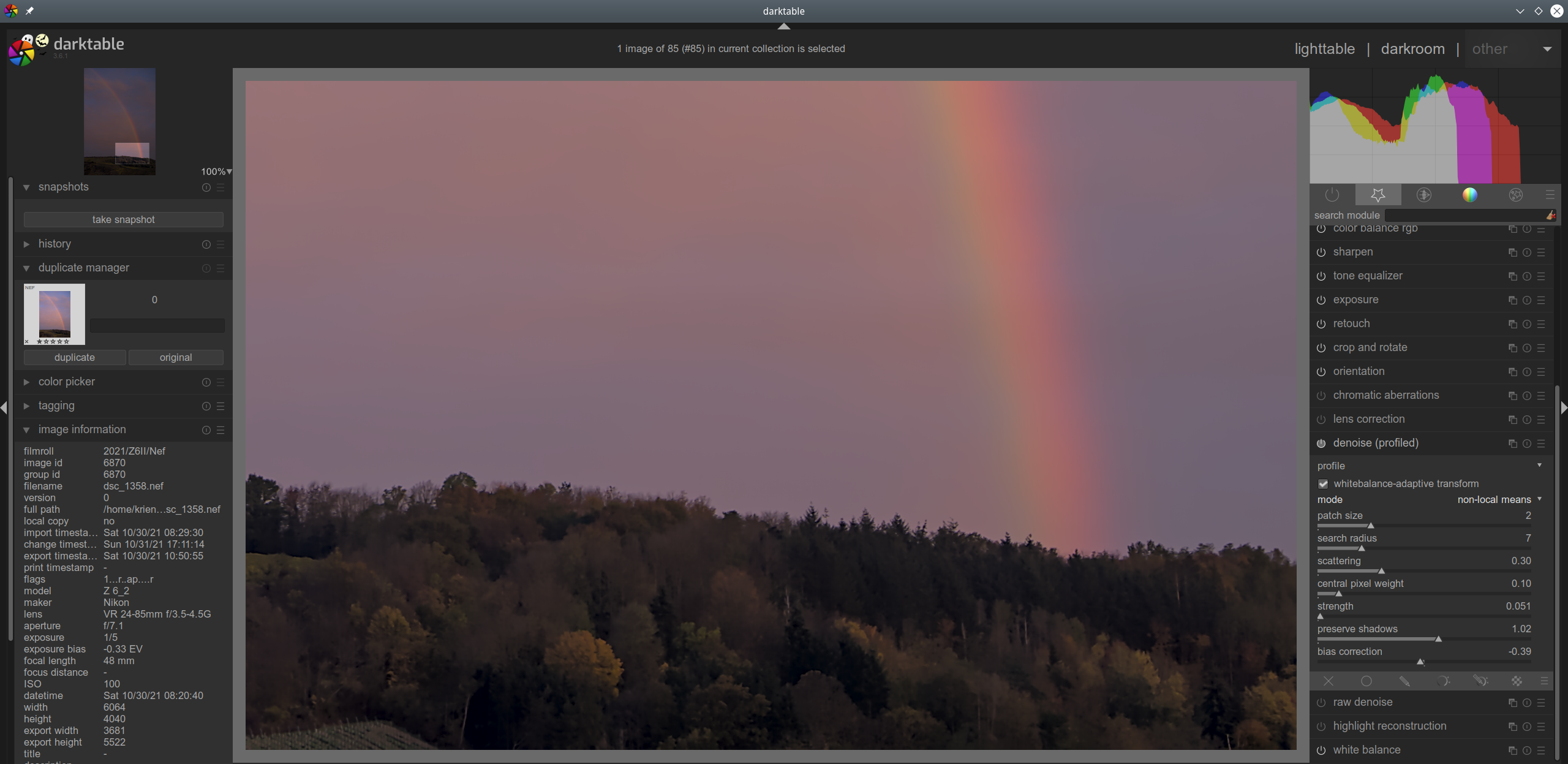Image resolution: width=1568 pixels, height=764 pixels.
Task: Show active modules via power icon tab
Action: [1332, 195]
